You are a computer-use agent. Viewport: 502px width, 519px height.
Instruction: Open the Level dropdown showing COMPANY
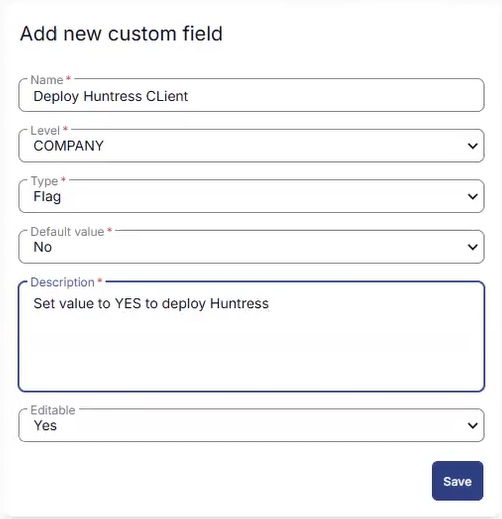coord(251,146)
